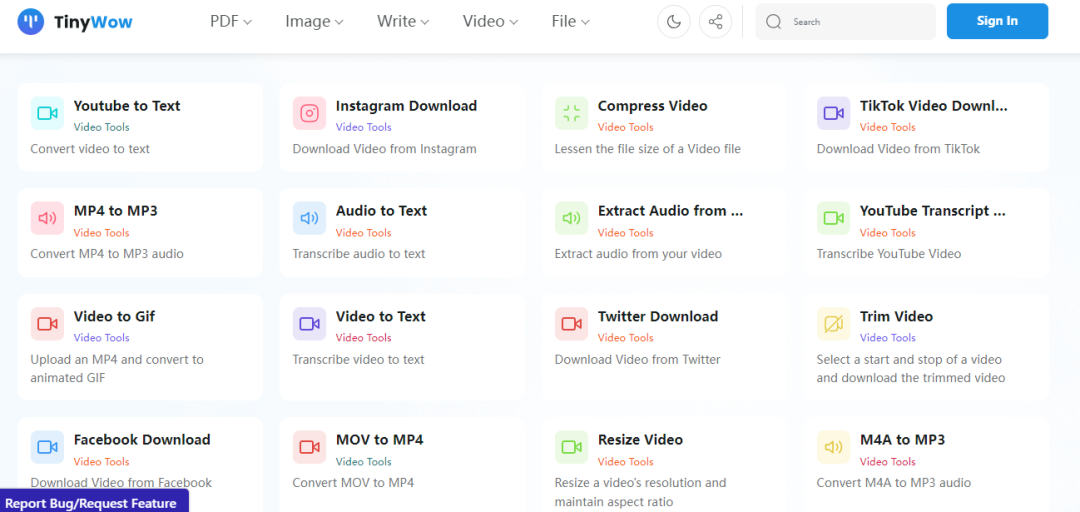The width and height of the screenshot is (1080, 512).
Task: Click the TinyWow brand name text
Action: click(x=93, y=22)
